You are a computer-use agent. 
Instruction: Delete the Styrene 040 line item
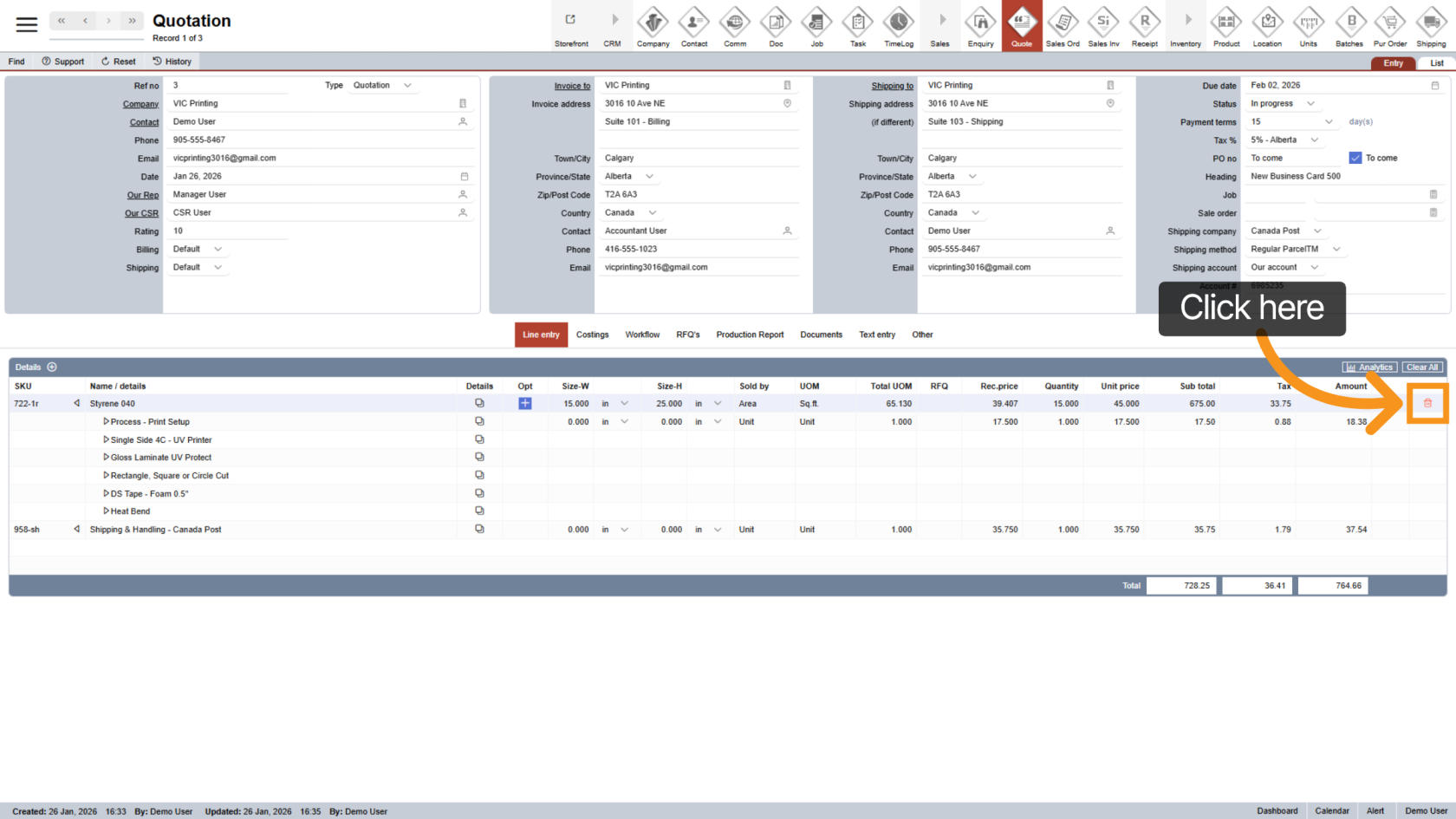pos(1427,403)
